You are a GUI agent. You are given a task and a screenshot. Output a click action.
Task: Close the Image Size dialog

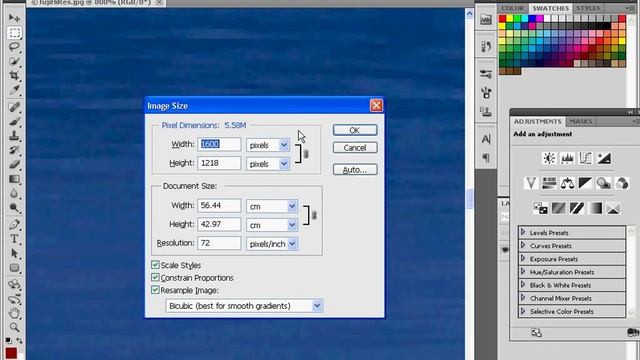(x=376, y=106)
